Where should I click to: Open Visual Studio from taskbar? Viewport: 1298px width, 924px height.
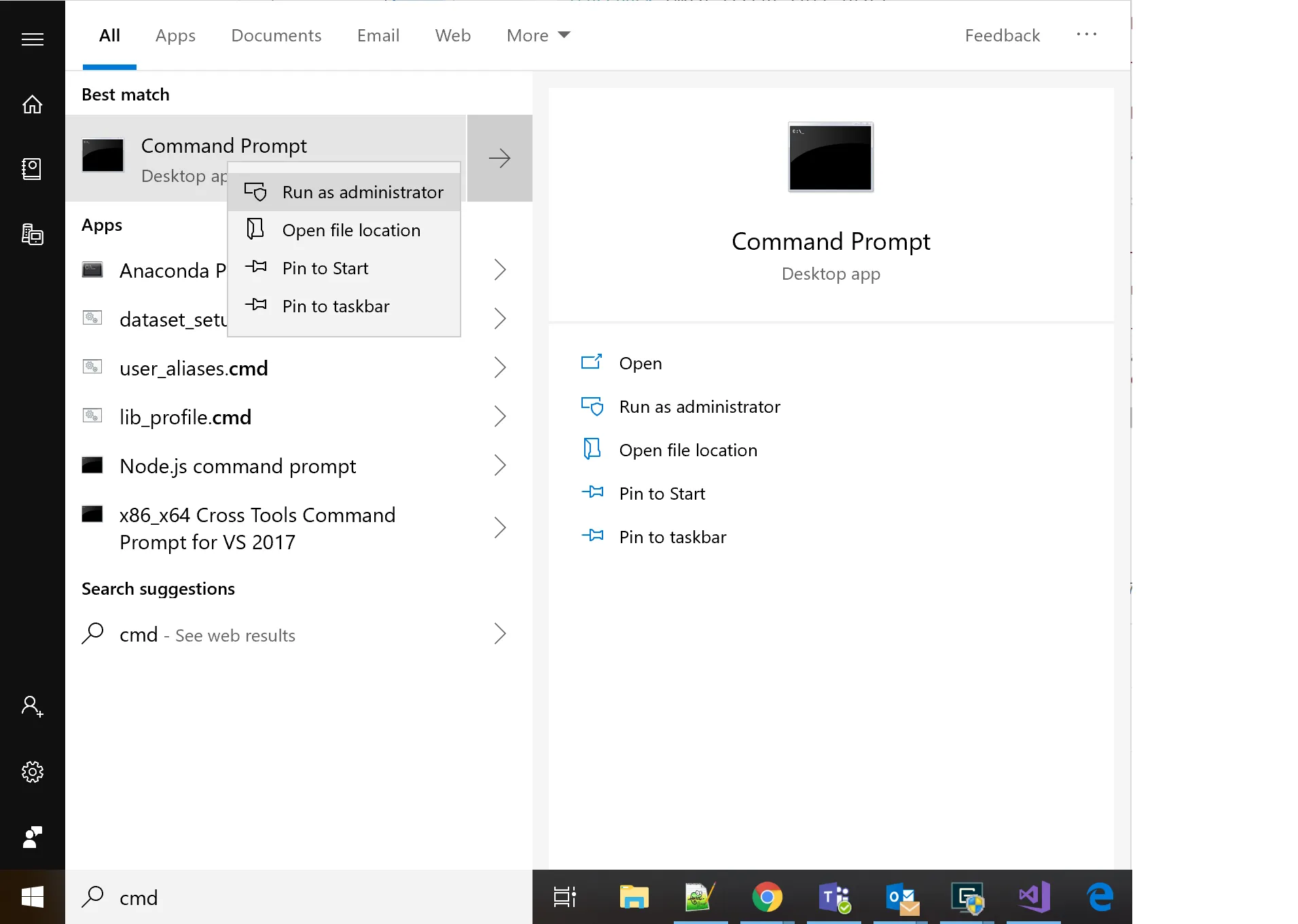pos(1034,897)
